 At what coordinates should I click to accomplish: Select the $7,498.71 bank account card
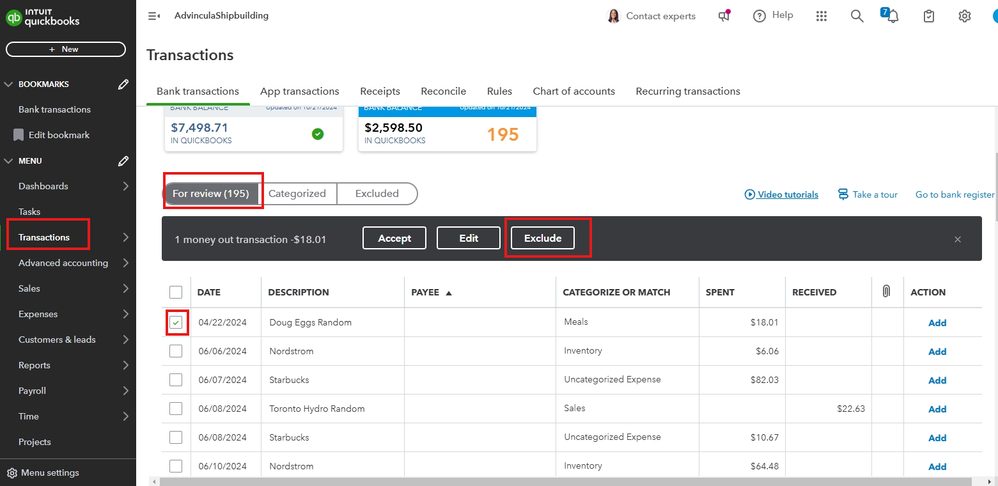tap(253, 129)
